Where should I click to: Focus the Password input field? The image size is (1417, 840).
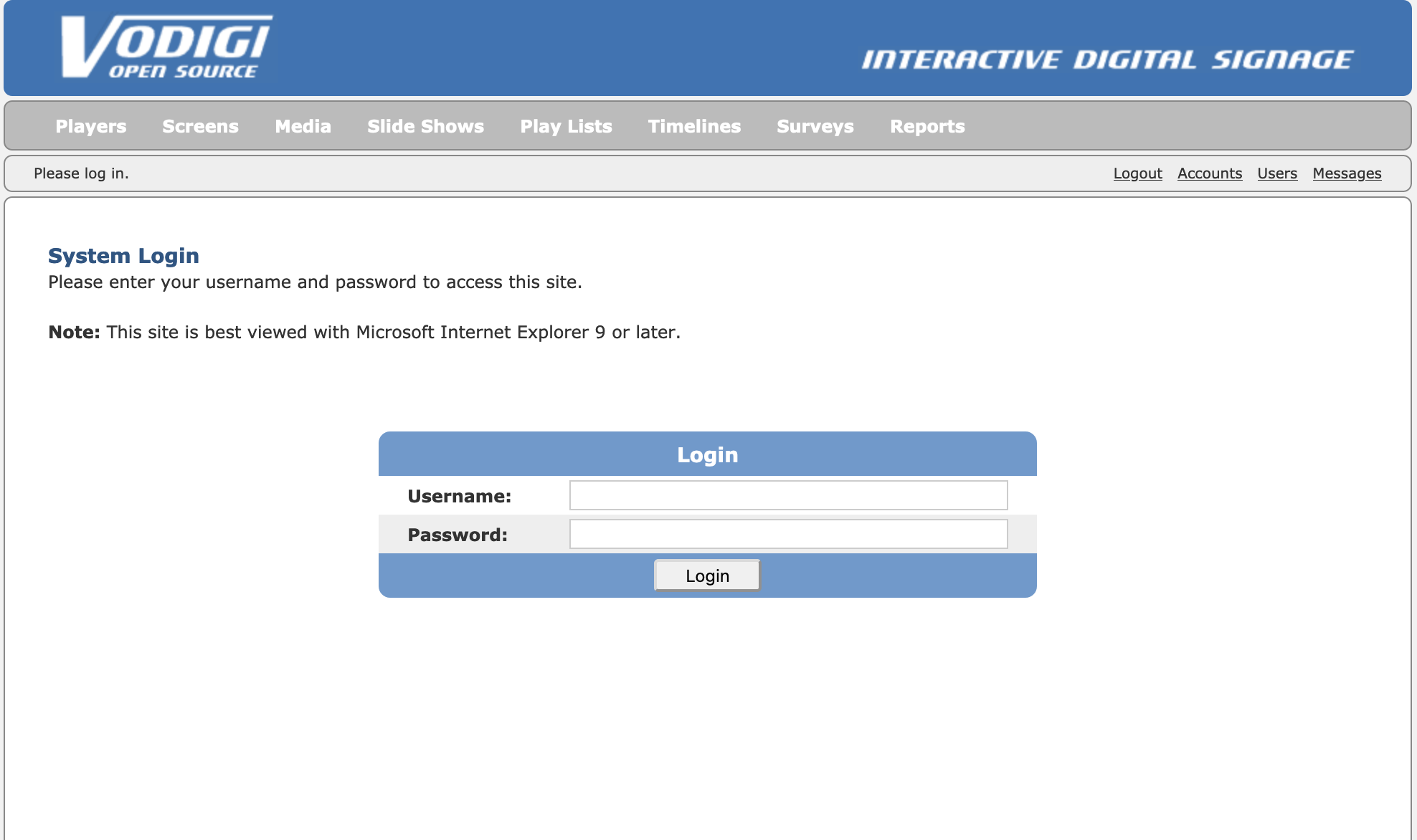[x=788, y=534]
